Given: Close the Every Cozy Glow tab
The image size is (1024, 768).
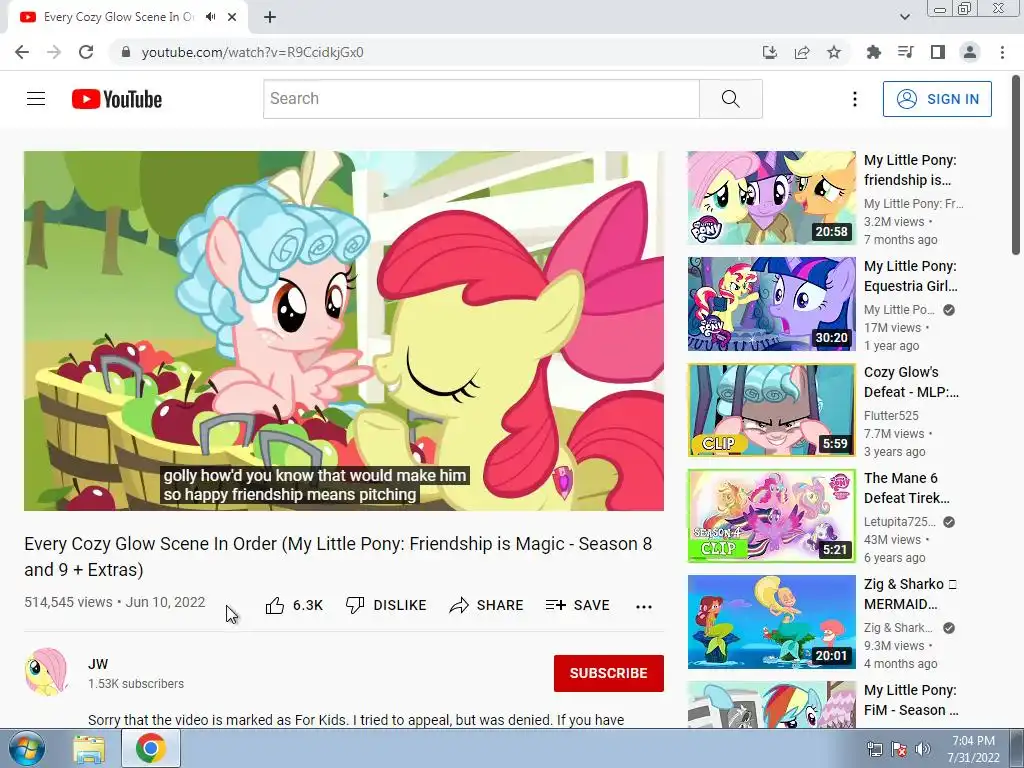Looking at the screenshot, I should (232, 17).
